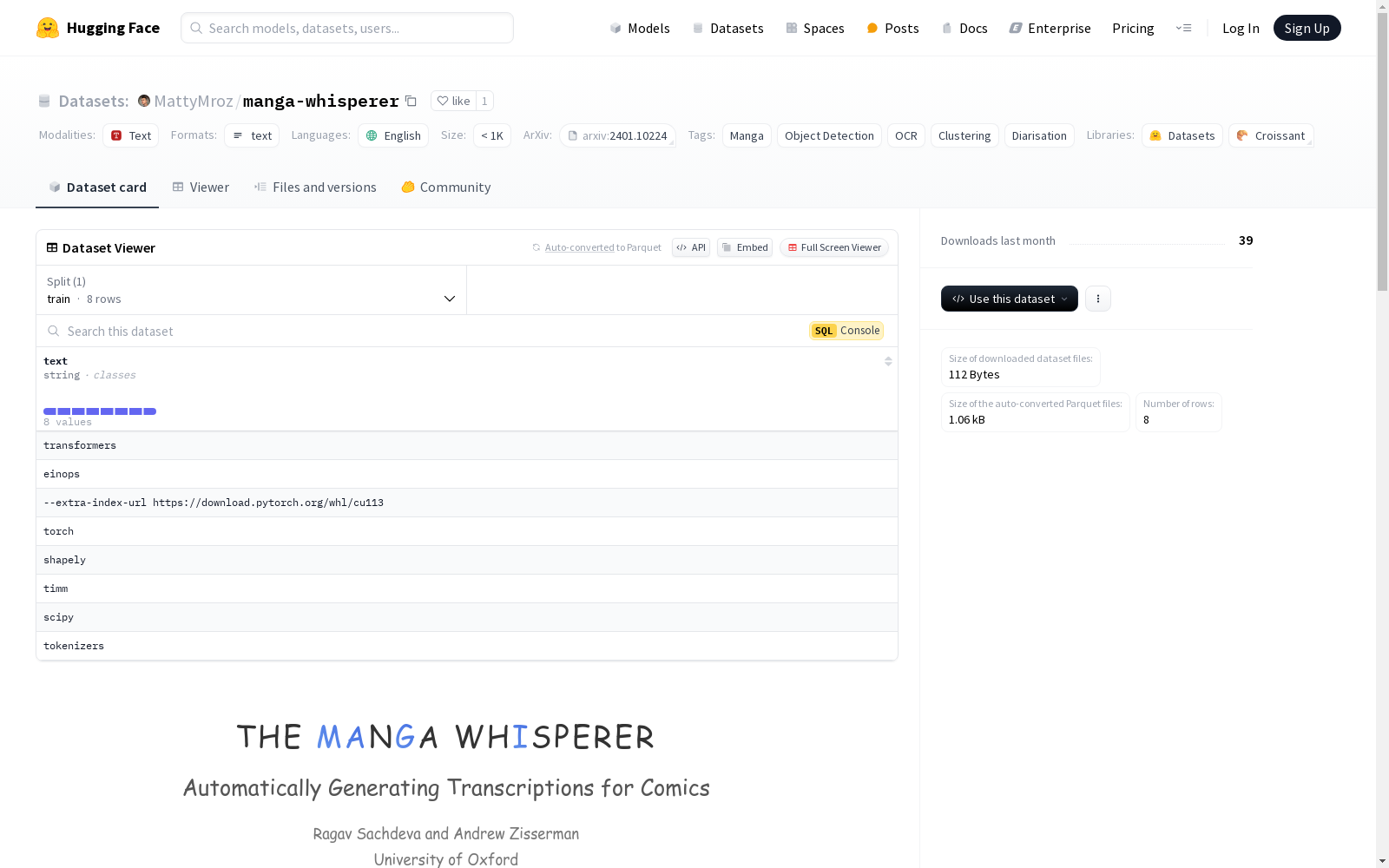Viewport: 1389px width, 868px height.
Task: Click the text column value histogram
Action: coord(100,411)
